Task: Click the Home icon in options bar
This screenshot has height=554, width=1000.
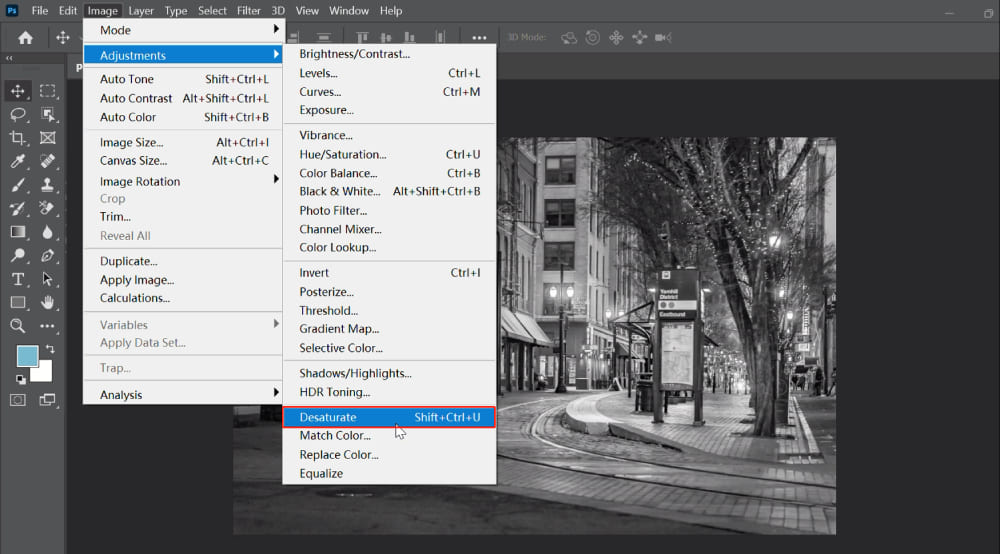Action: tap(25, 38)
